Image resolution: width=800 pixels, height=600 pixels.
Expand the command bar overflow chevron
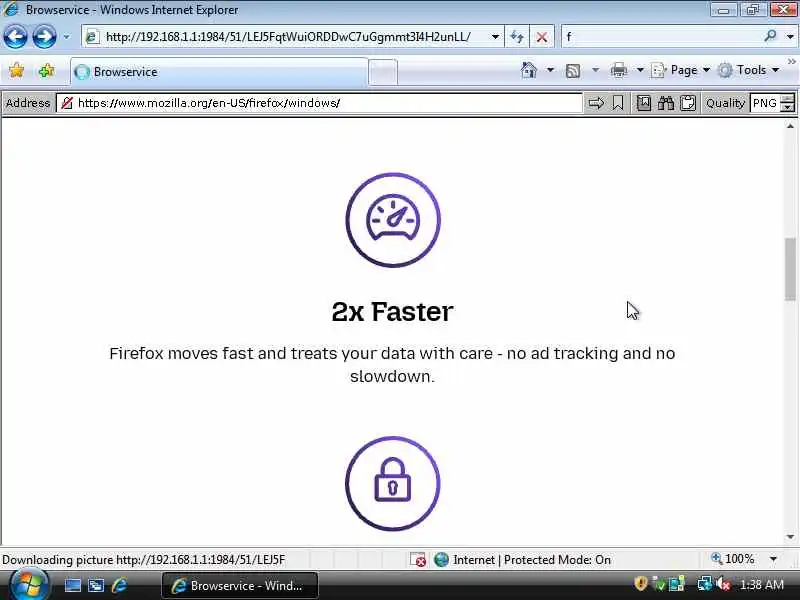791,62
